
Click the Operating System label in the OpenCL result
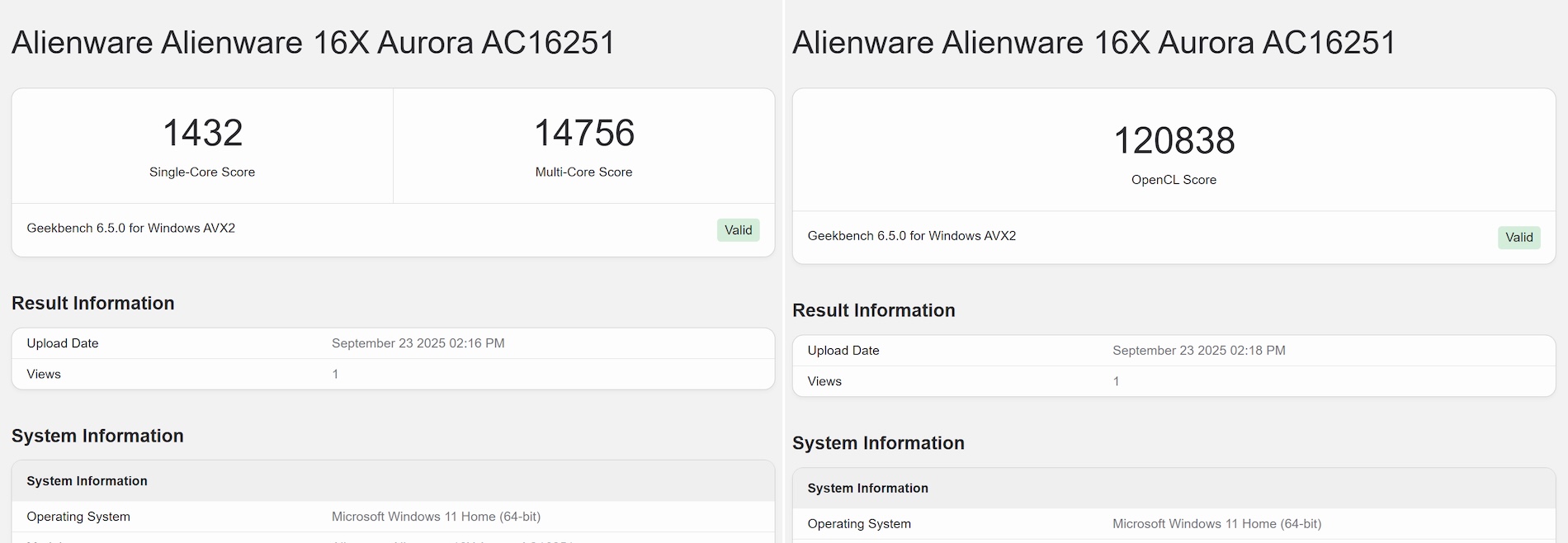click(859, 524)
